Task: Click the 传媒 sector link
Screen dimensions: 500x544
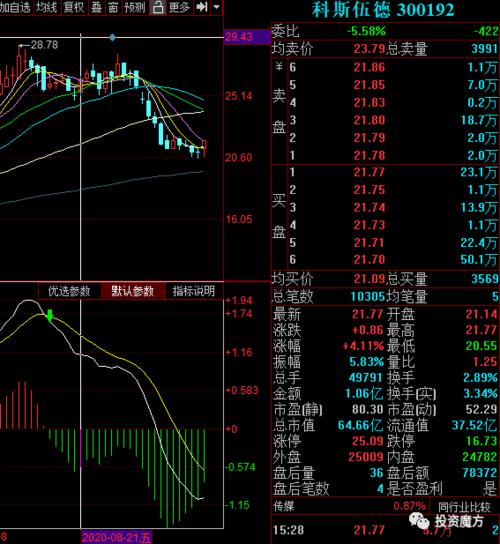Action: coord(283,507)
